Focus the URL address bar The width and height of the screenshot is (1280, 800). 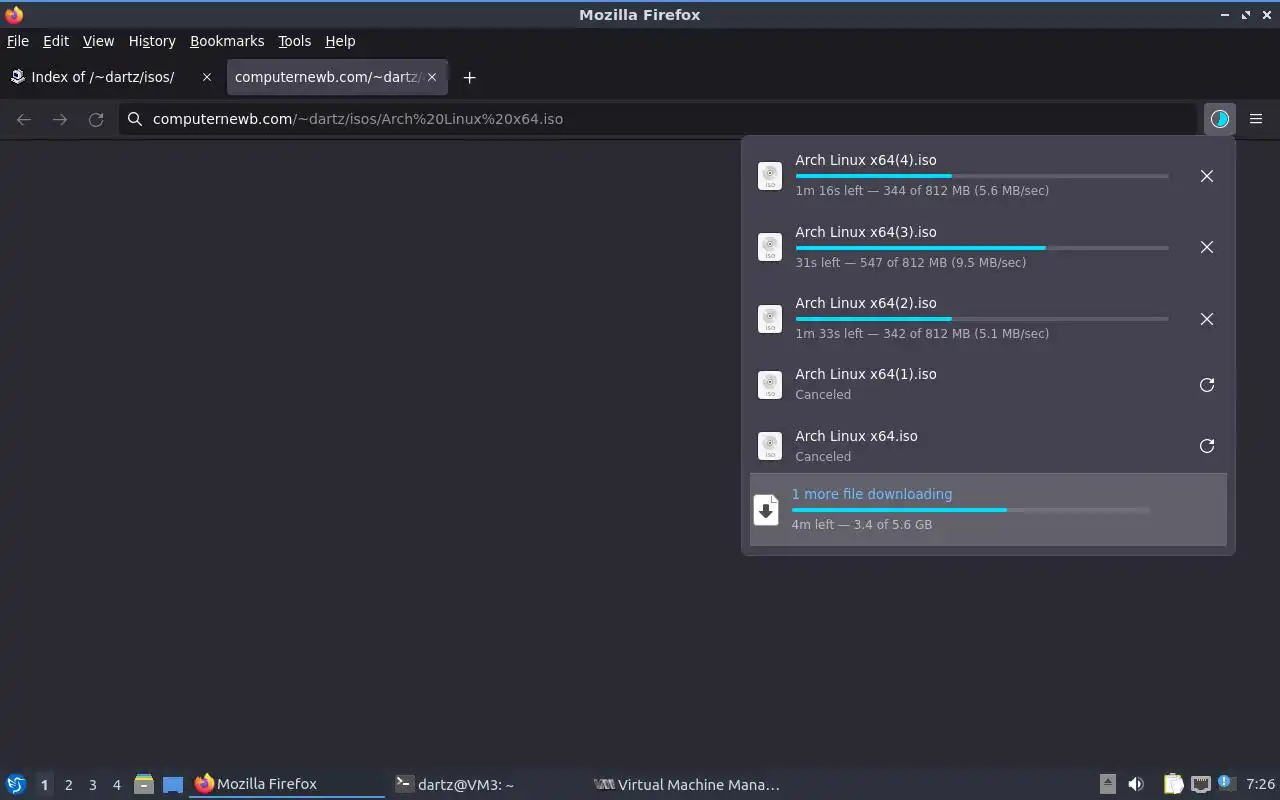click(658, 119)
